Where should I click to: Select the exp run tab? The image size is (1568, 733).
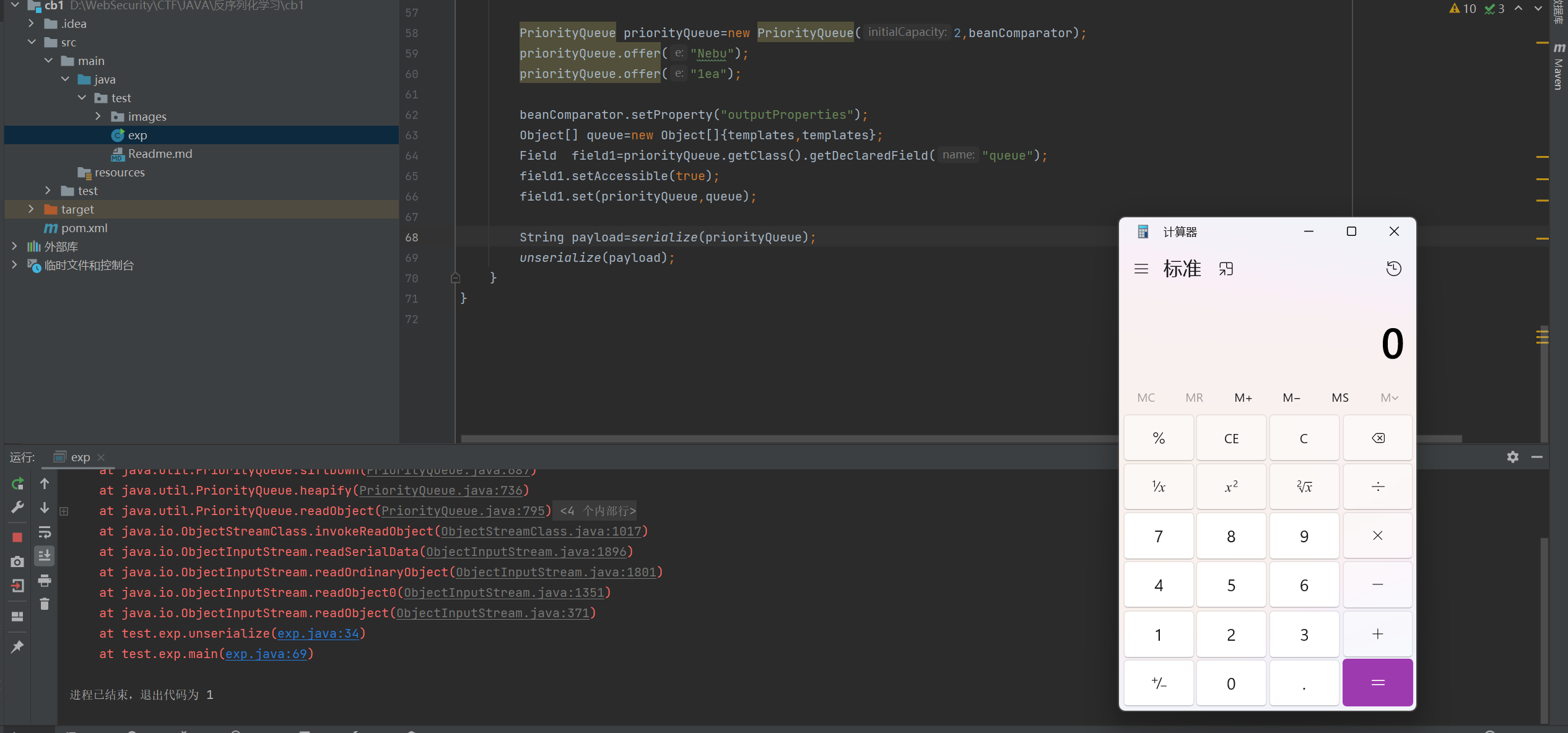tap(80, 457)
